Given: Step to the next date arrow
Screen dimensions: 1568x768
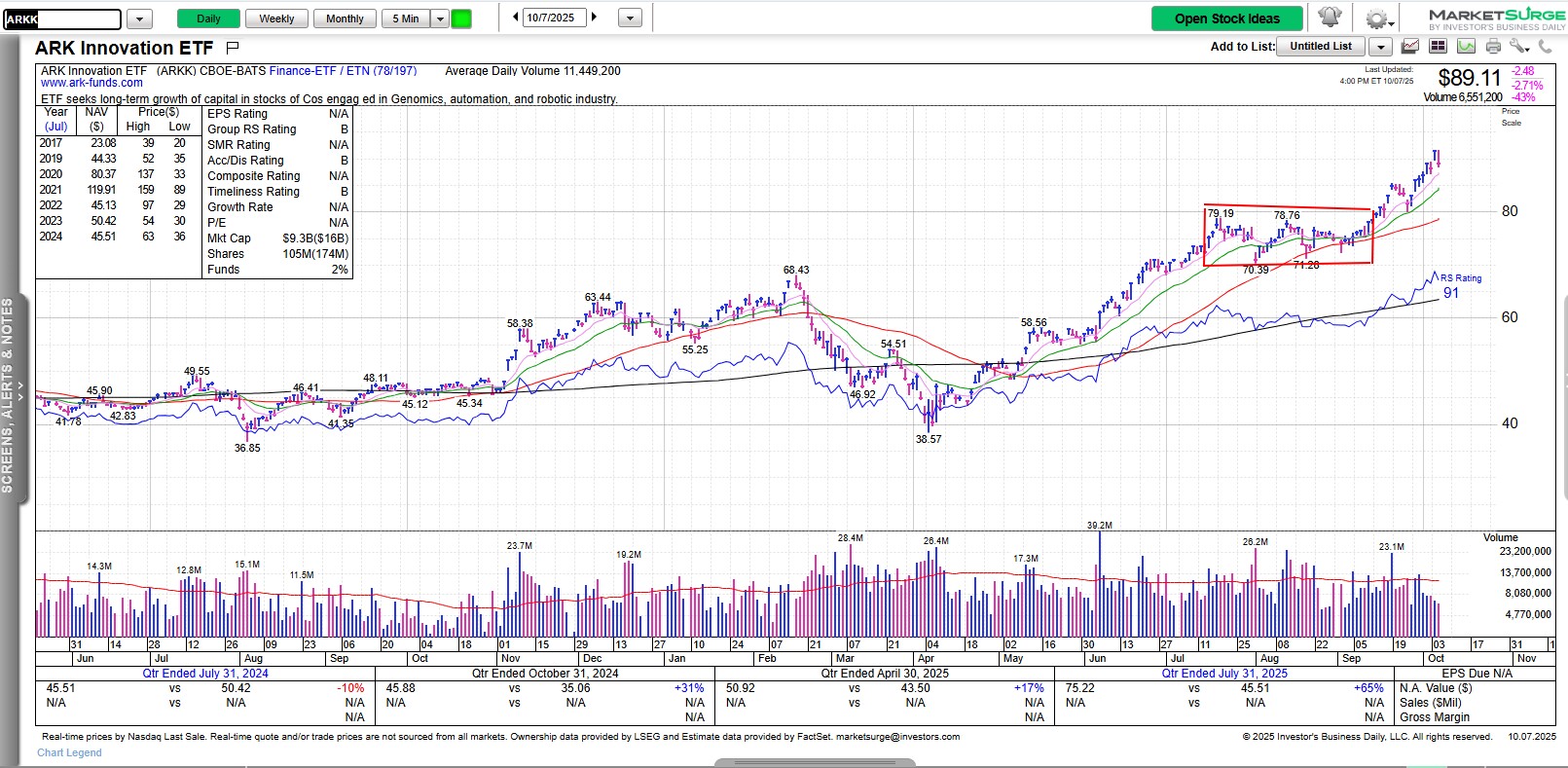Looking at the screenshot, I should coord(595,18).
